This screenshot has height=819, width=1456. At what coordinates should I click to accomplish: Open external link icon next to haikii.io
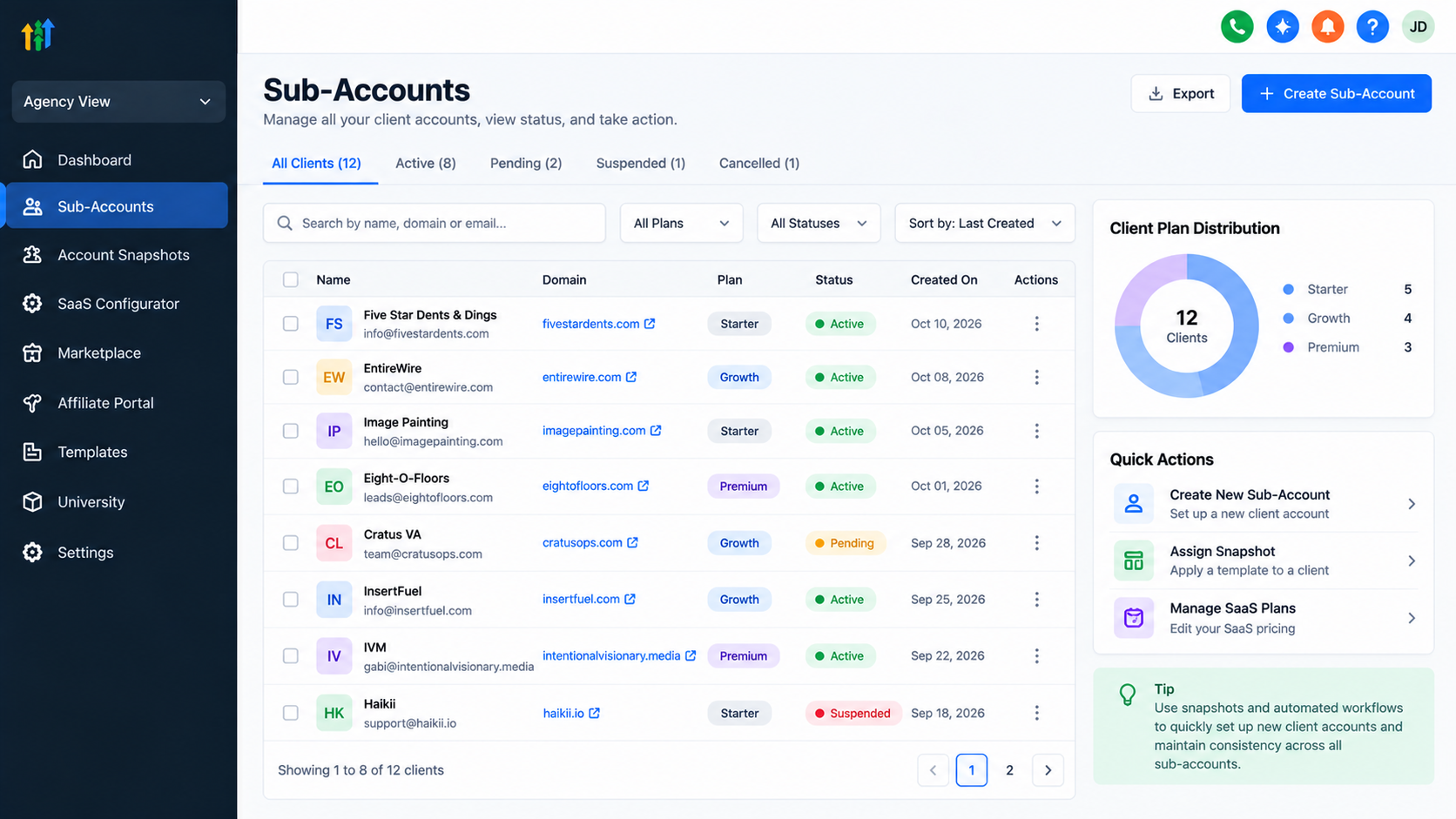(594, 713)
